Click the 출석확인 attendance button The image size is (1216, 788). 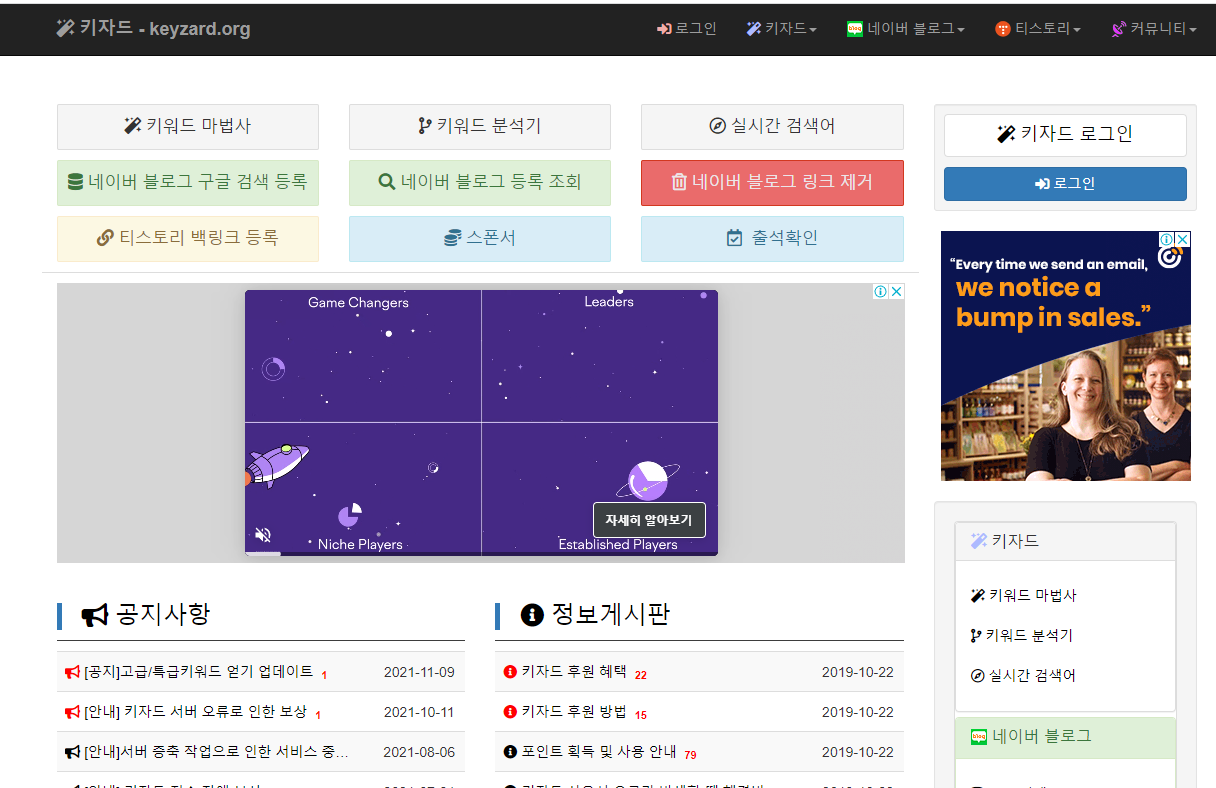pos(772,239)
